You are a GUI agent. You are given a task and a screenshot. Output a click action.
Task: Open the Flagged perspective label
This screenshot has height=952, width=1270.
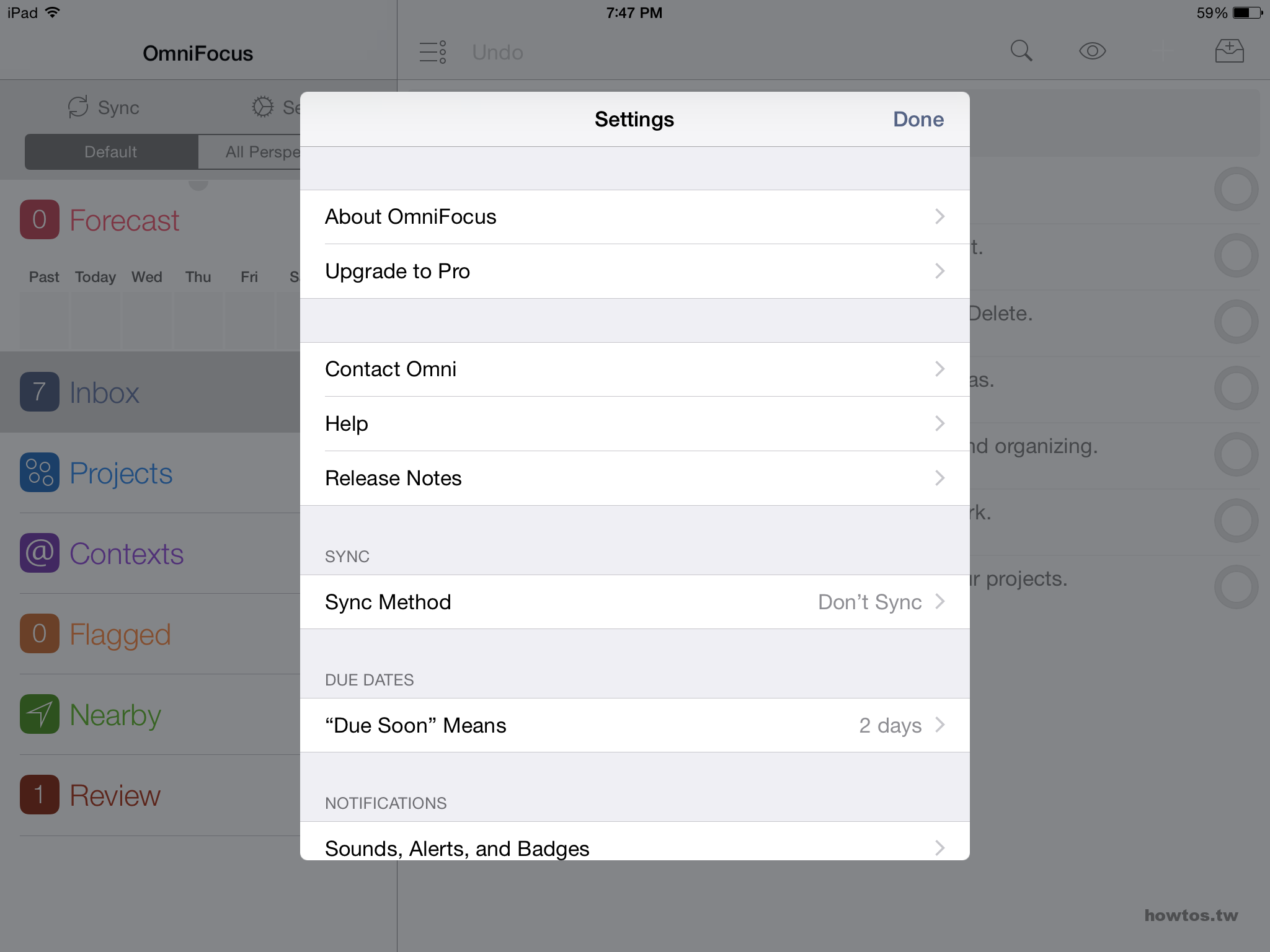(120, 635)
